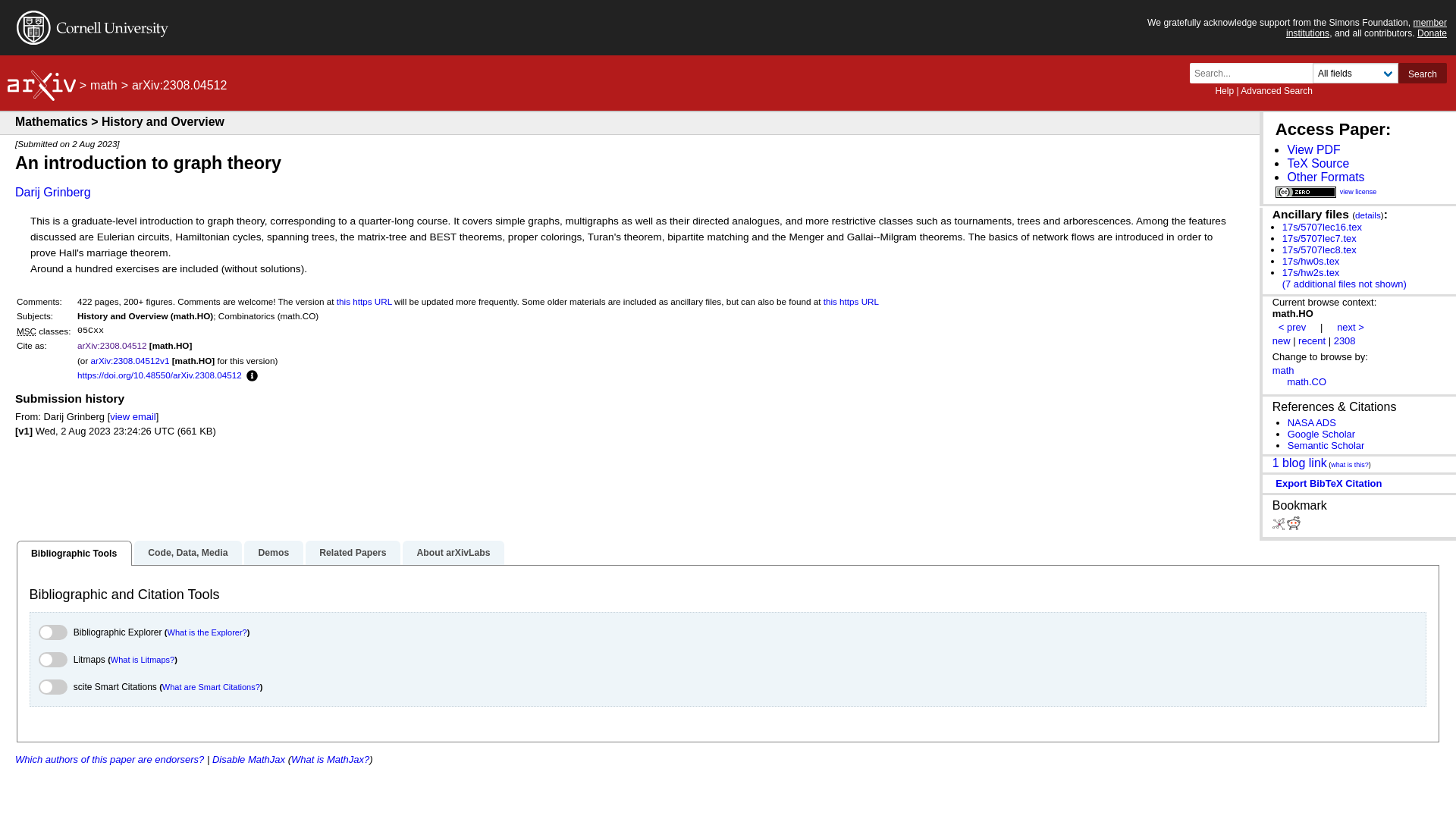This screenshot has height=819, width=1456.
Task: Click the Creative Commons Zero license icon
Action: tap(1305, 192)
